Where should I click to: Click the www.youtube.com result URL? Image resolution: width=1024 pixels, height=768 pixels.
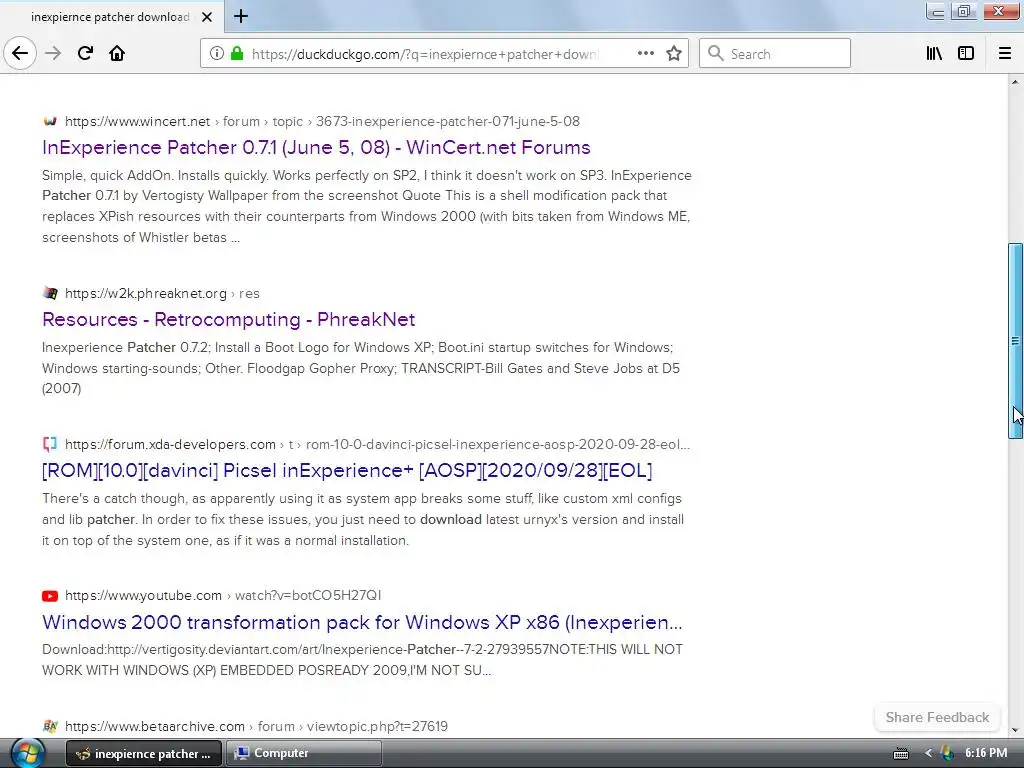pos(223,596)
